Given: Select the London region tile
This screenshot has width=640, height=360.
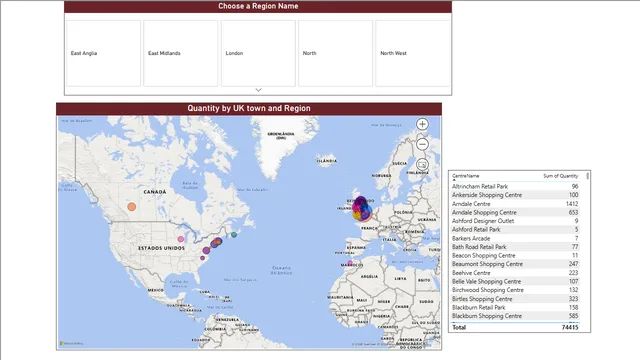Looking at the screenshot, I should click(x=258, y=53).
